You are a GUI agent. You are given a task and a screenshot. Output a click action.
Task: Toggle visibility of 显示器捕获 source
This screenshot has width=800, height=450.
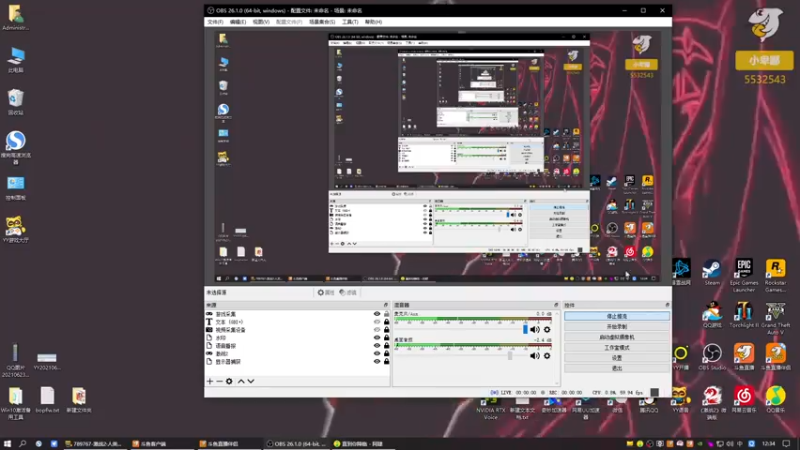click(377, 362)
